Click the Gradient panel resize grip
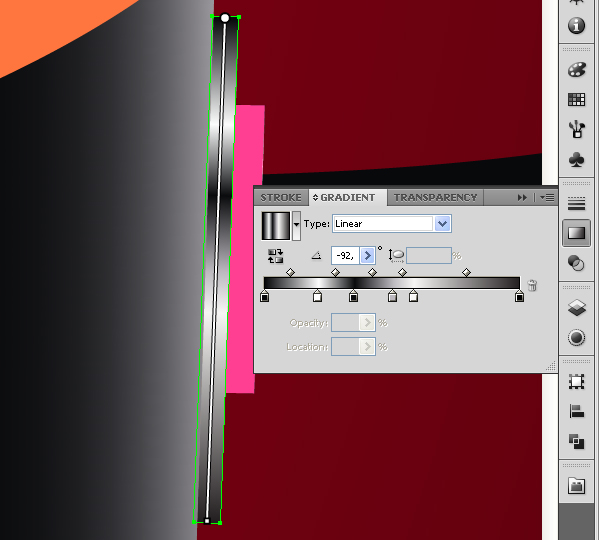 tap(551, 367)
